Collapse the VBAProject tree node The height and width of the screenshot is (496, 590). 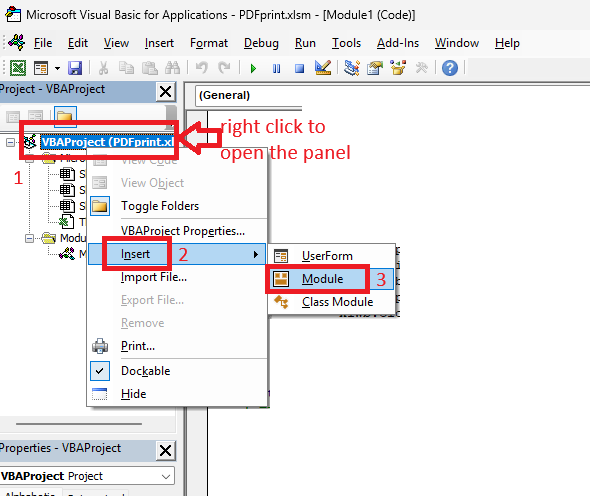coord(11,142)
